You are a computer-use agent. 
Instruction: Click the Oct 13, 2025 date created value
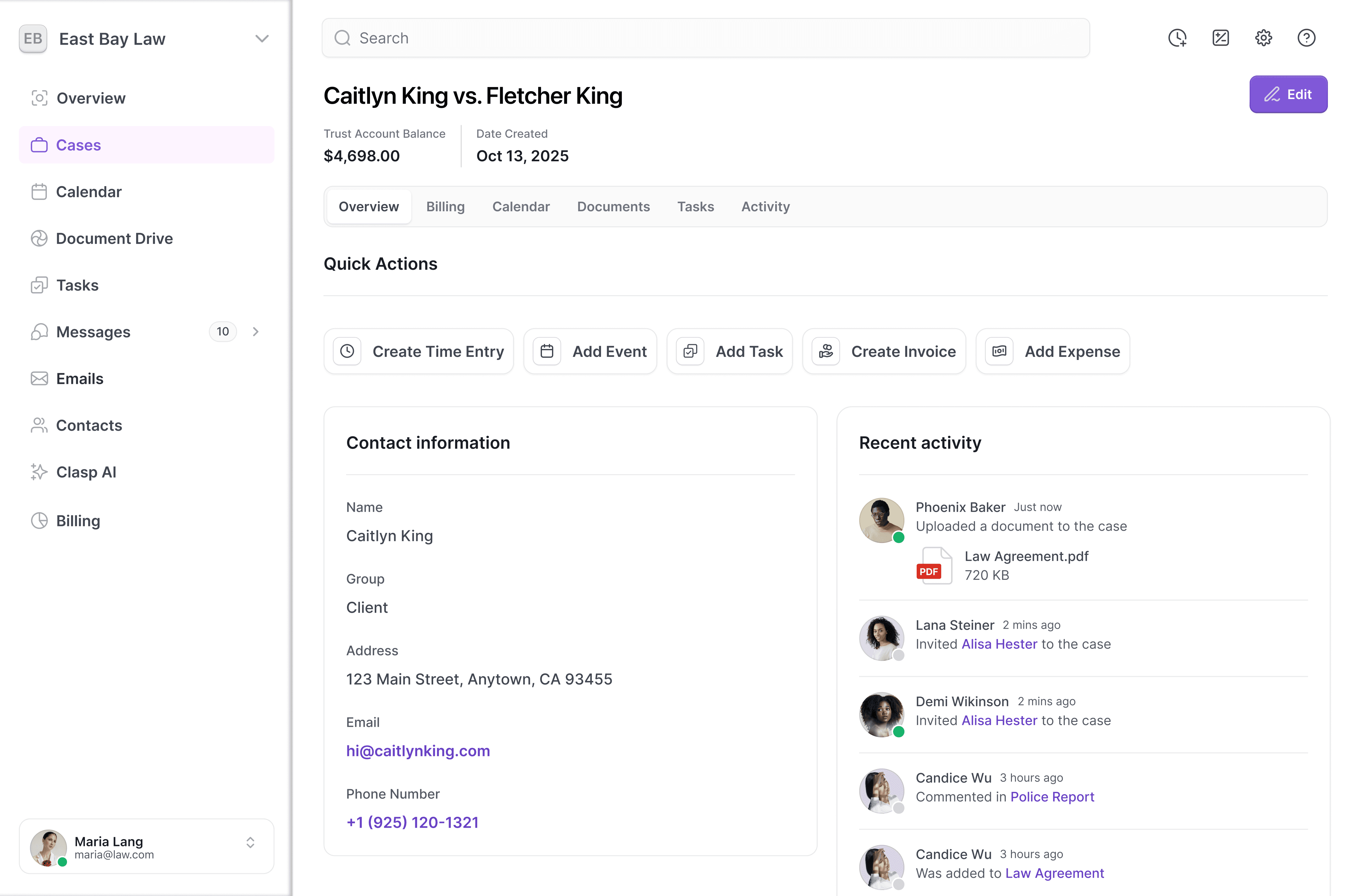[522, 156]
